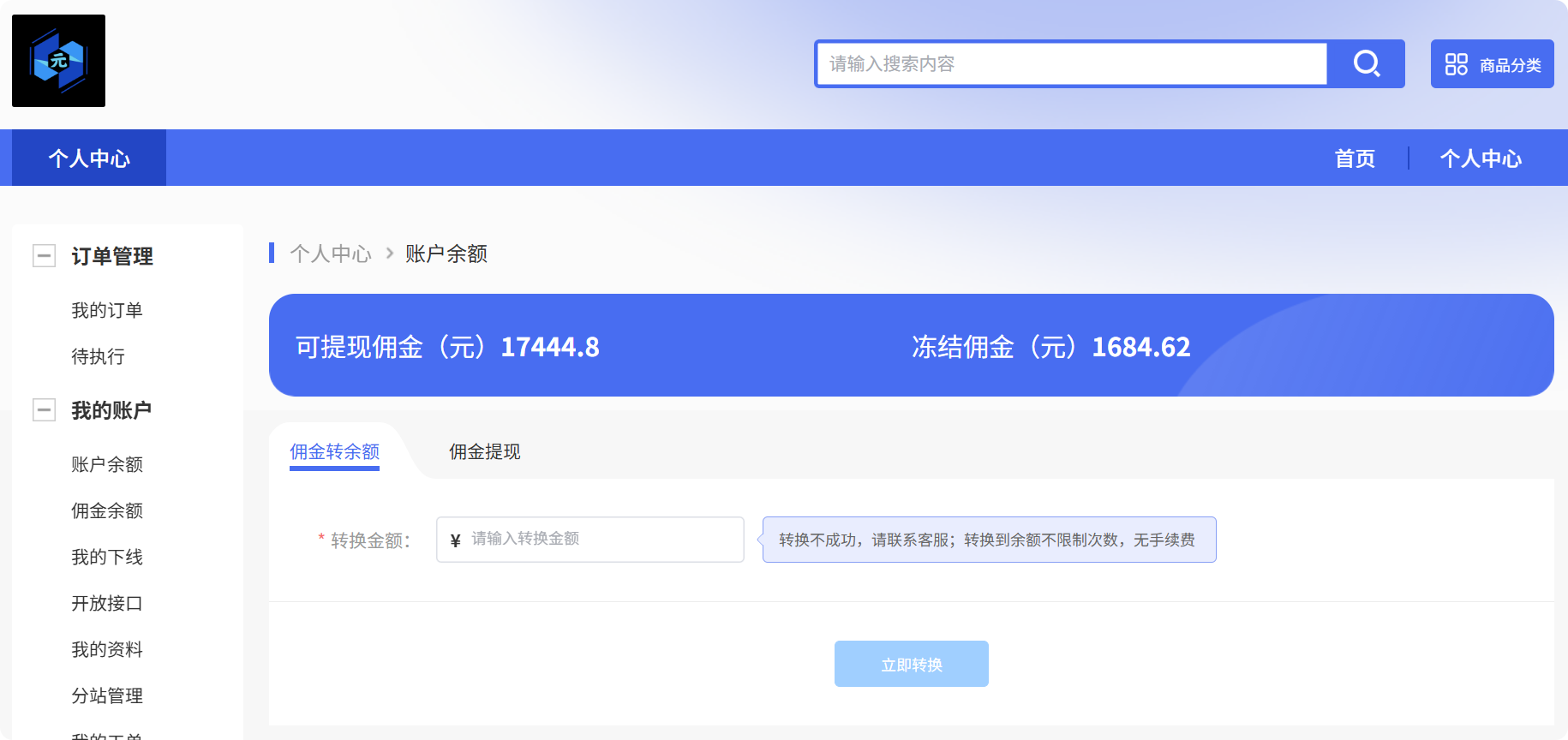The height and width of the screenshot is (740, 1568).
Task: Select 我的下线 in the sidebar
Action: click(106, 557)
